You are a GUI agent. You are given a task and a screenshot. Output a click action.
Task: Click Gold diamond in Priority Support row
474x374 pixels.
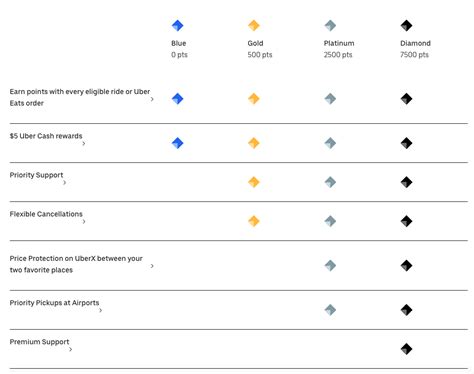coord(254,182)
